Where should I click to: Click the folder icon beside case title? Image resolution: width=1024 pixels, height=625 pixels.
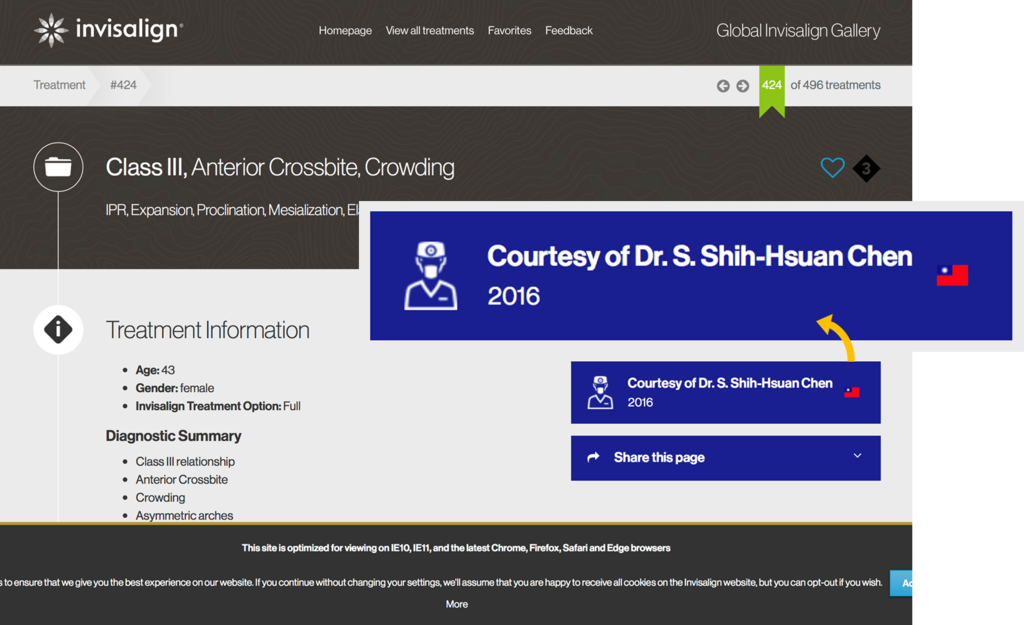click(x=58, y=167)
